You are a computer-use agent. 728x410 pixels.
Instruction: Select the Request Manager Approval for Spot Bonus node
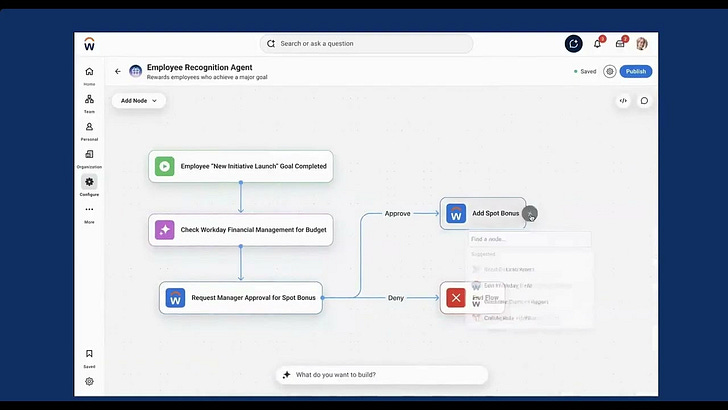point(240,298)
